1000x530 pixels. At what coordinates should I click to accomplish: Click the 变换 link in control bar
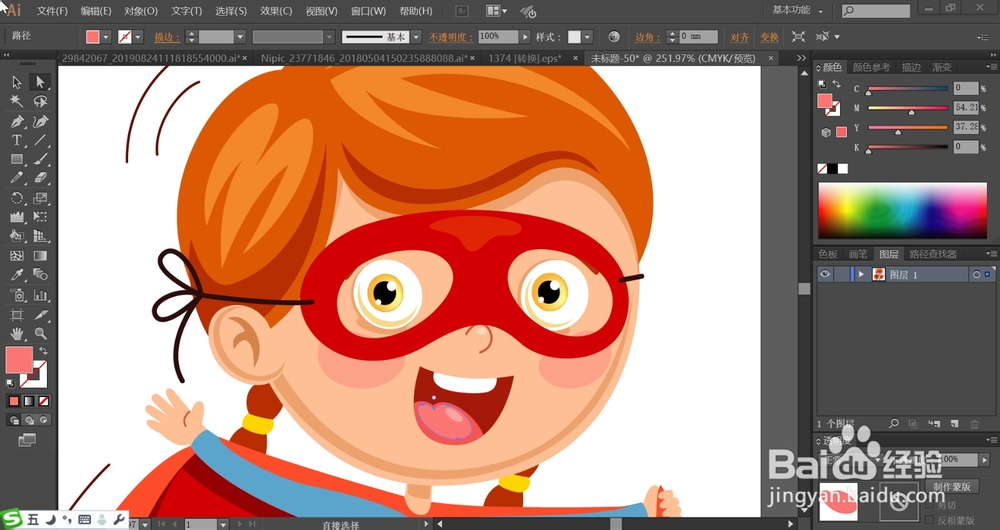pos(770,37)
